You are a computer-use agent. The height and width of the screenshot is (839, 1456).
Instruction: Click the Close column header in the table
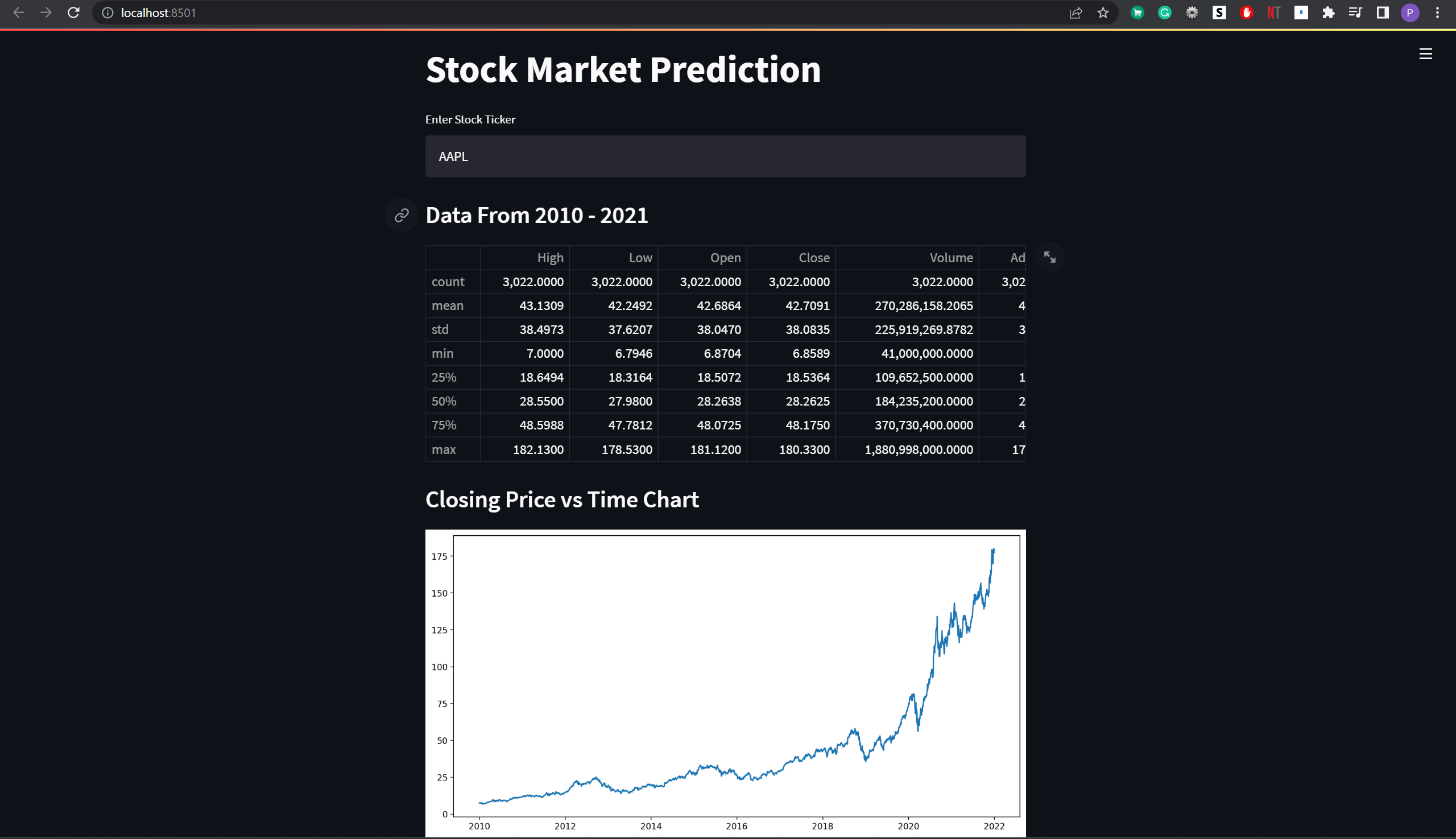[x=813, y=258]
